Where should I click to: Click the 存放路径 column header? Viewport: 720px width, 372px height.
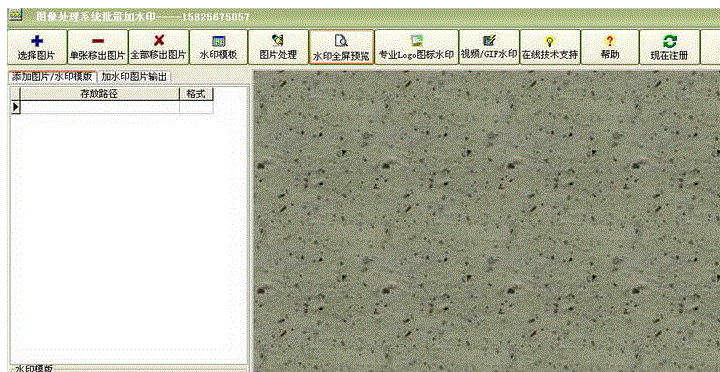pyautogui.click(x=100, y=94)
